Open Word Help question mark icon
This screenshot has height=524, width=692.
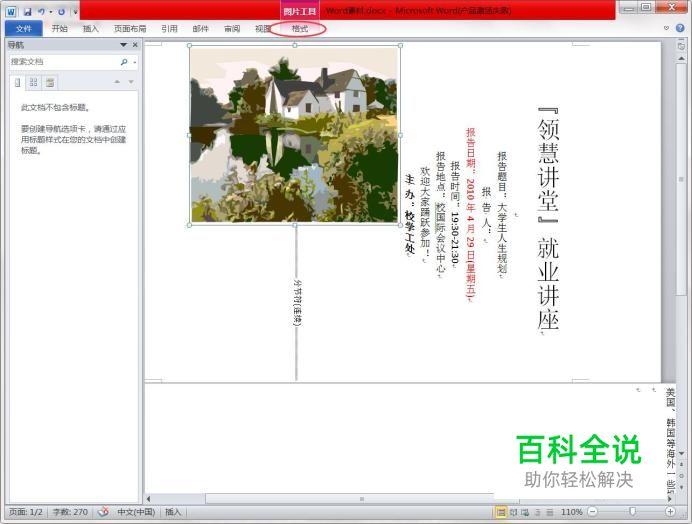click(x=680, y=28)
